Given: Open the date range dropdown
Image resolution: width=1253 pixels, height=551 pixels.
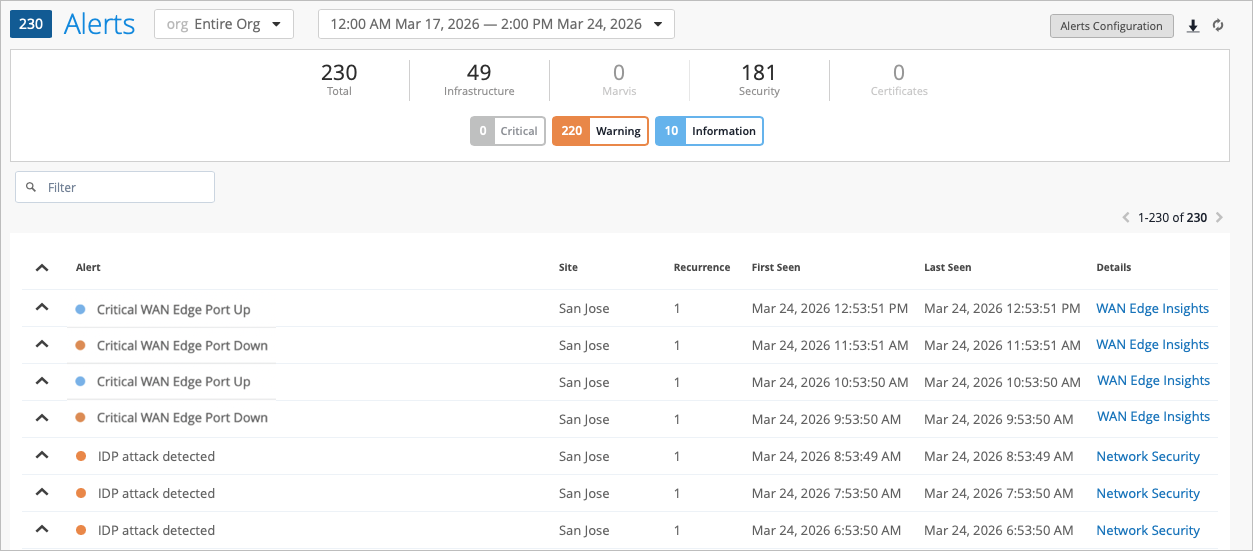Looking at the screenshot, I should [496, 25].
